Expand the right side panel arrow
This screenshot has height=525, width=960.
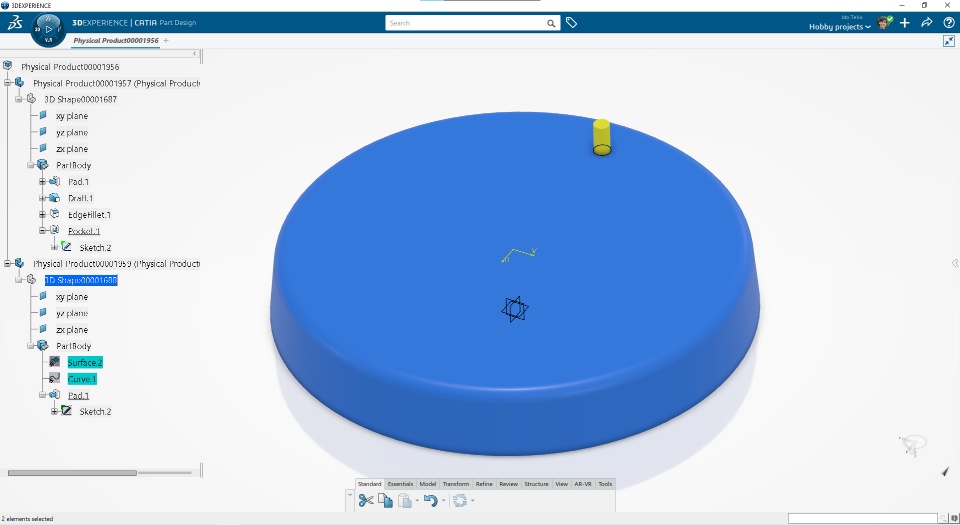pos(954,263)
